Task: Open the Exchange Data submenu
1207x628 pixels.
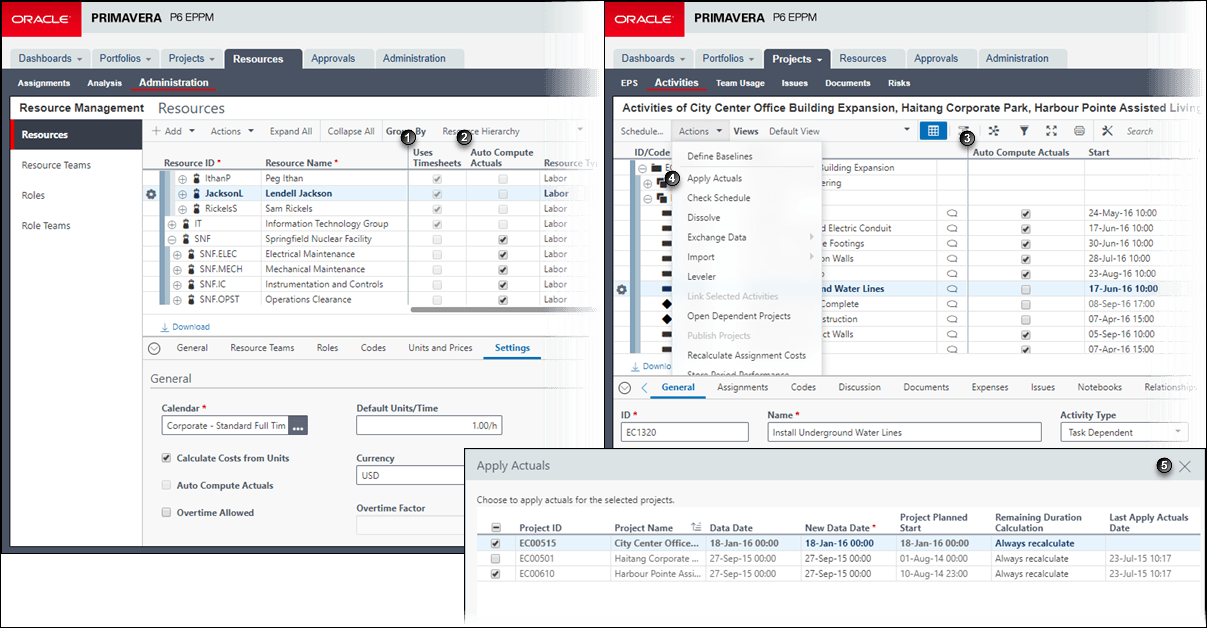Action: 750,237
